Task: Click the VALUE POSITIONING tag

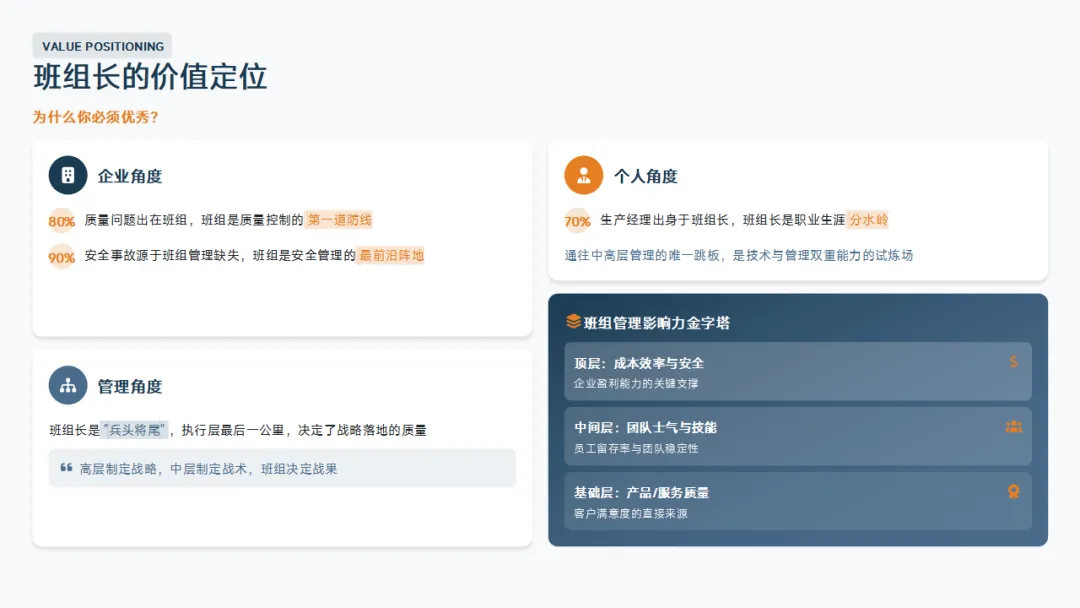Action: [103, 46]
